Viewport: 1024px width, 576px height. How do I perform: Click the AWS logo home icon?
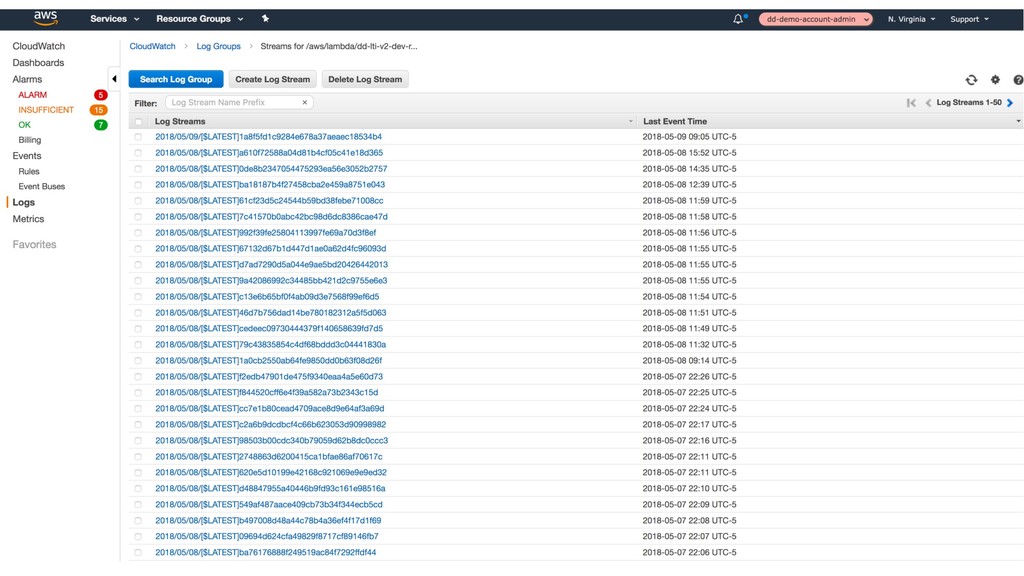(46, 18)
